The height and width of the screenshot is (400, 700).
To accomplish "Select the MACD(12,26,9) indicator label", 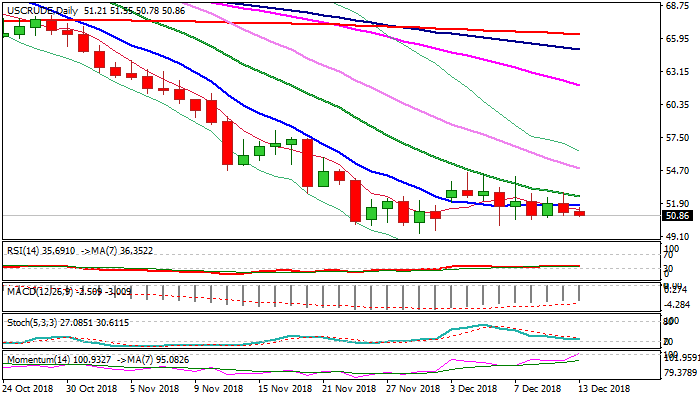I will coord(38,290).
